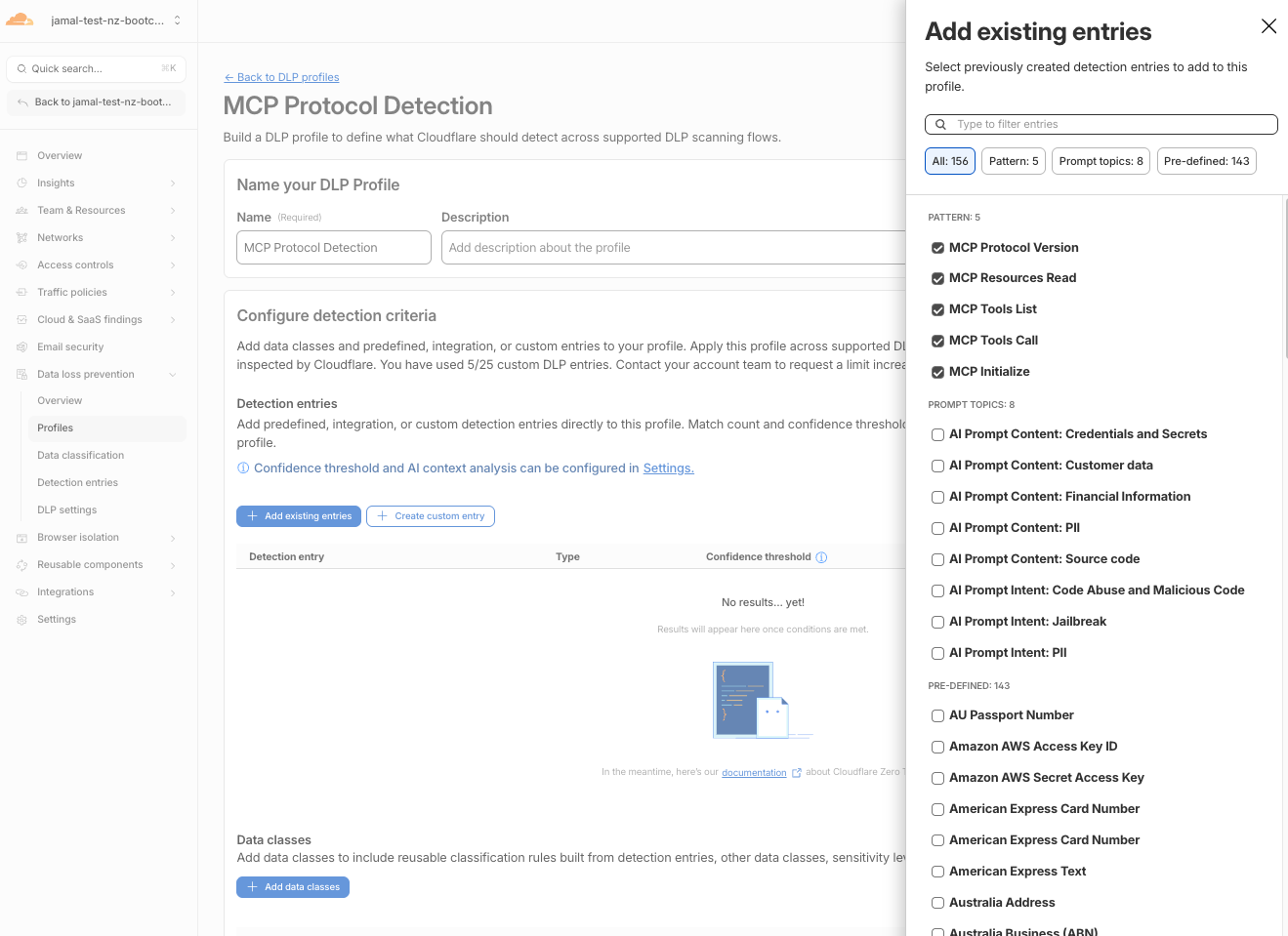The width and height of the screenshot is (1288, 936).
Task: Select the Australia Address checkbox
Action: tap(937, 904)
